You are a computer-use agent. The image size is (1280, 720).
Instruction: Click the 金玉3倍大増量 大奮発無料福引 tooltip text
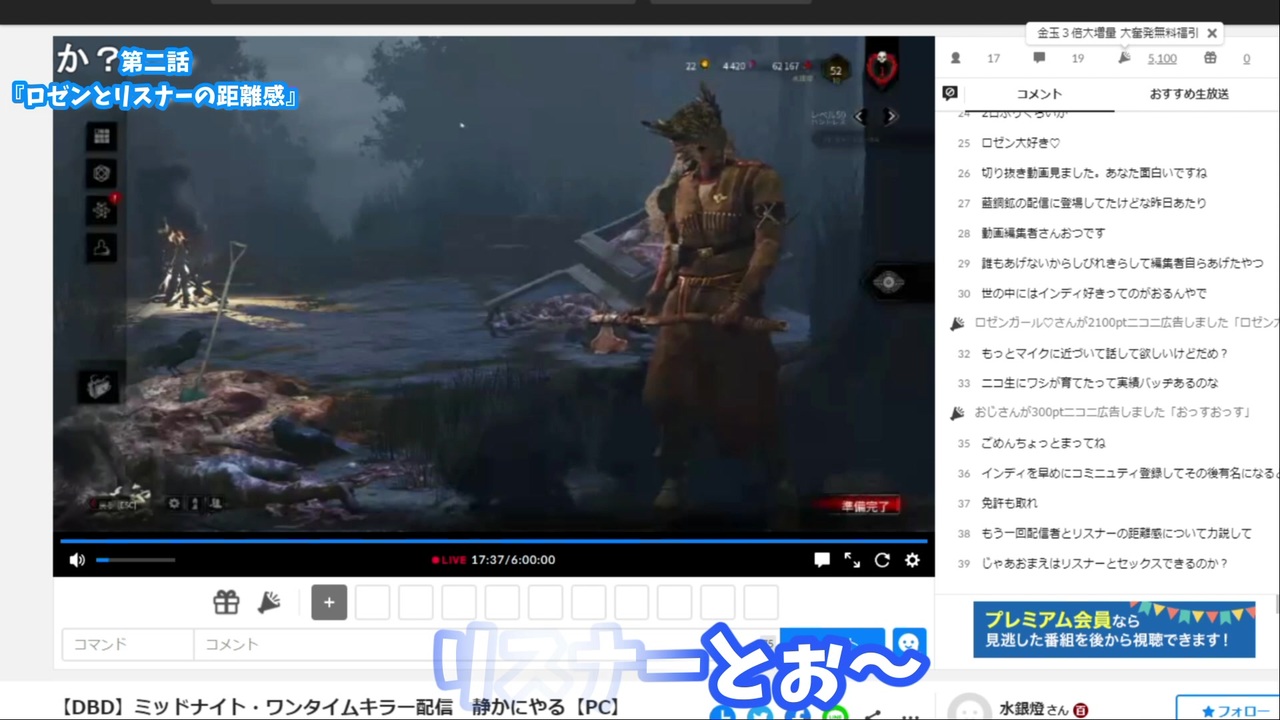1117,33
